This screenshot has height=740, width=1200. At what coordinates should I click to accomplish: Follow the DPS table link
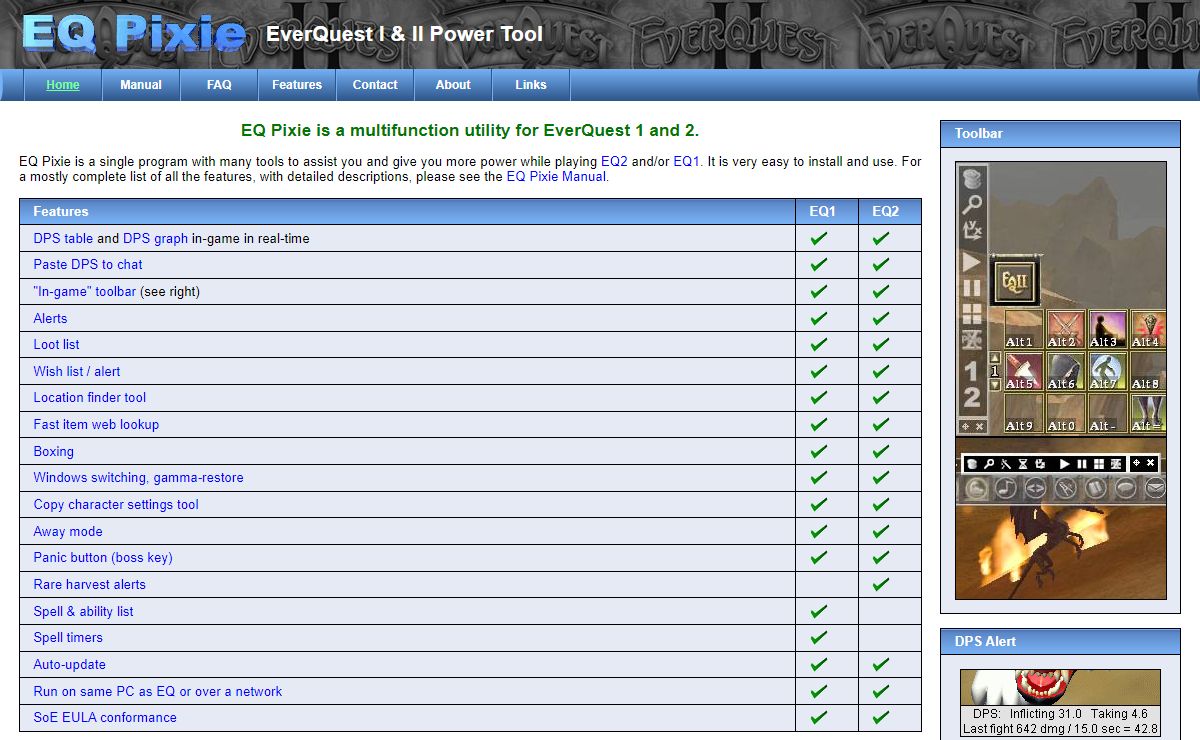(63, 238)
